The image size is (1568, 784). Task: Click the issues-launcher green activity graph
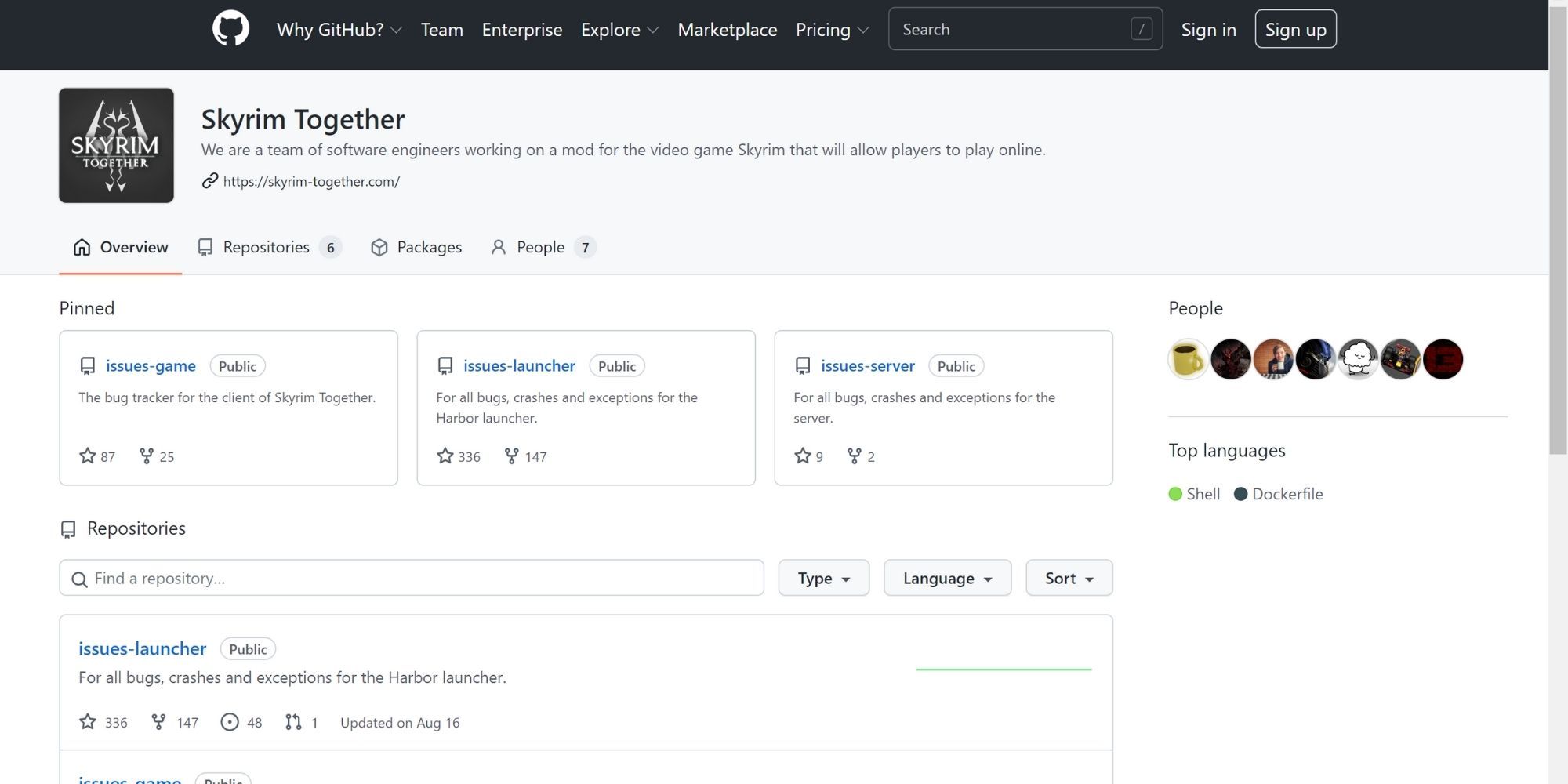[1004, 670]
